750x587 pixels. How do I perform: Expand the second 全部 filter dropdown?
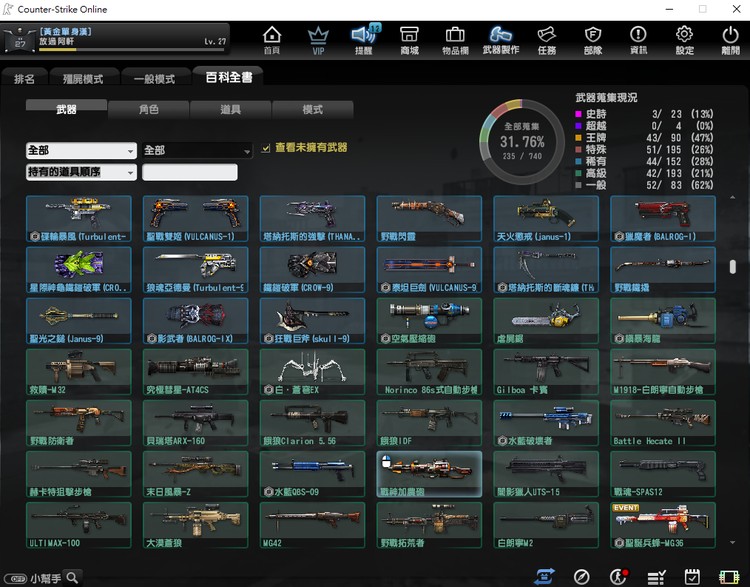197,150
